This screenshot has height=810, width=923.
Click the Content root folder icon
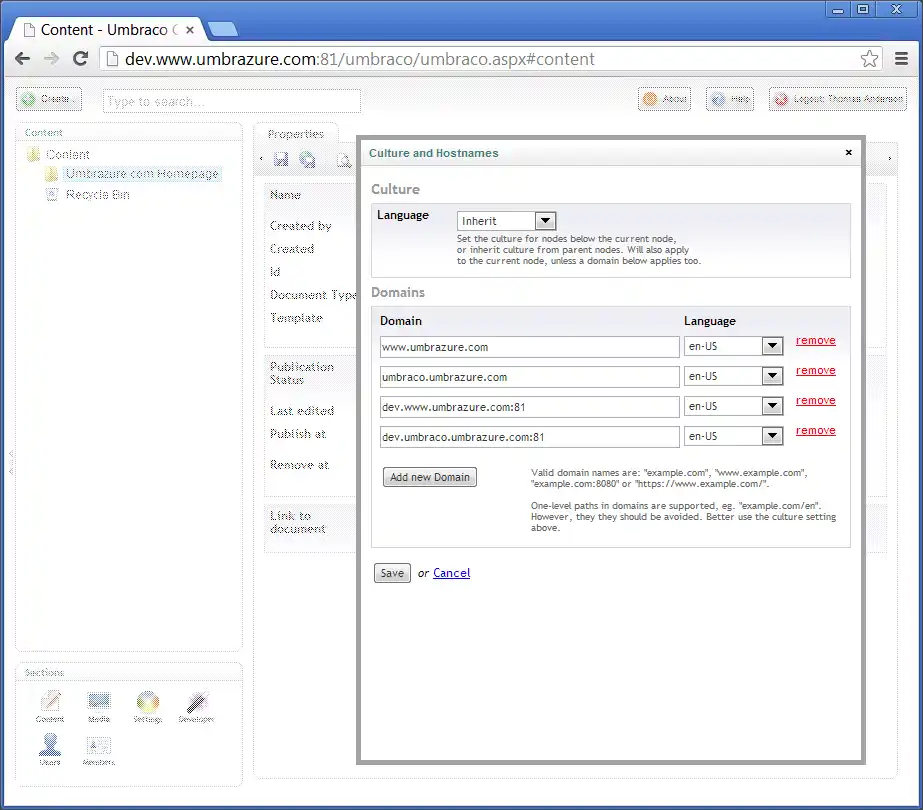34,154
